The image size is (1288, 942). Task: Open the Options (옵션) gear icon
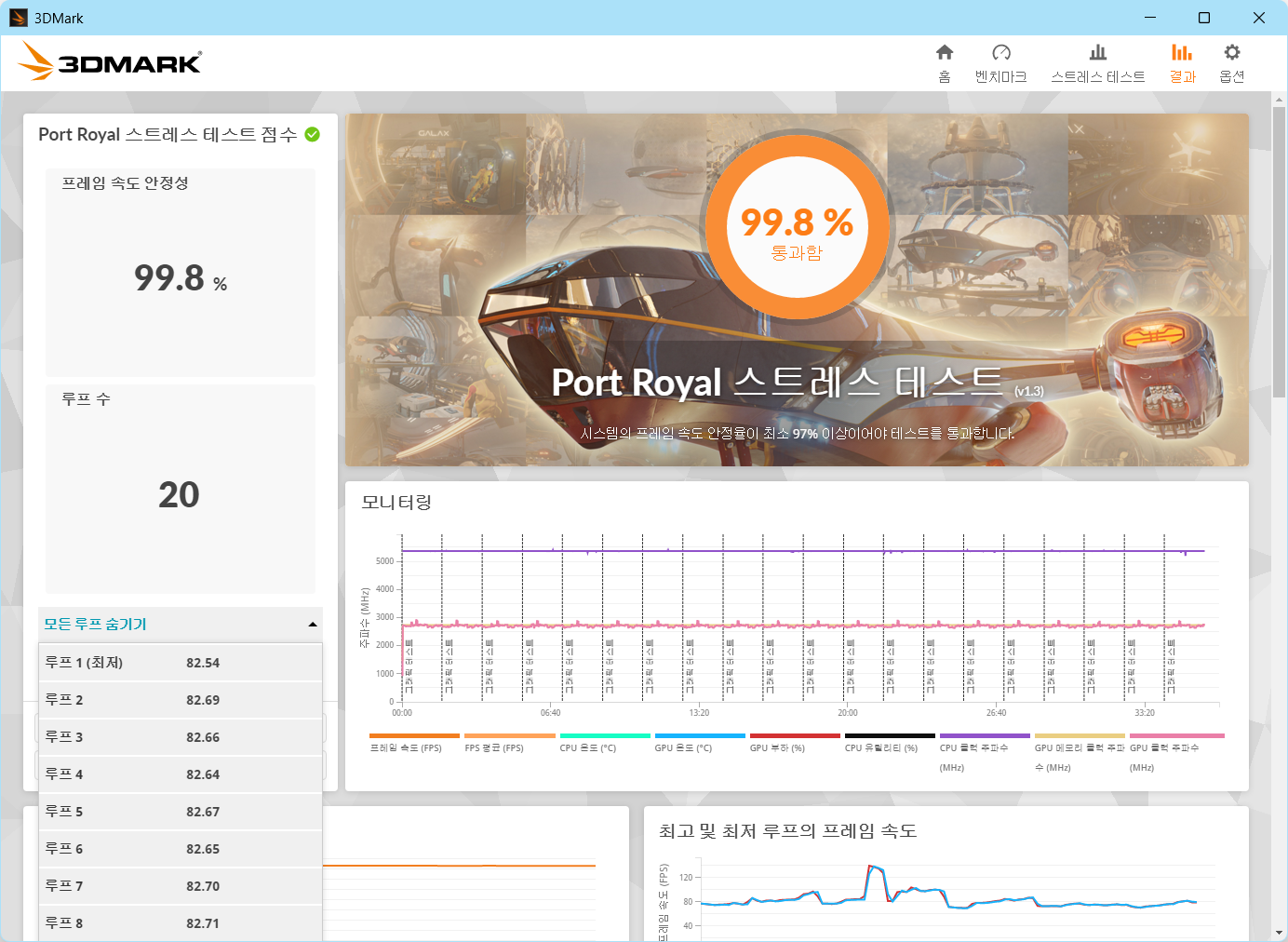click(x=1232, y=53)
